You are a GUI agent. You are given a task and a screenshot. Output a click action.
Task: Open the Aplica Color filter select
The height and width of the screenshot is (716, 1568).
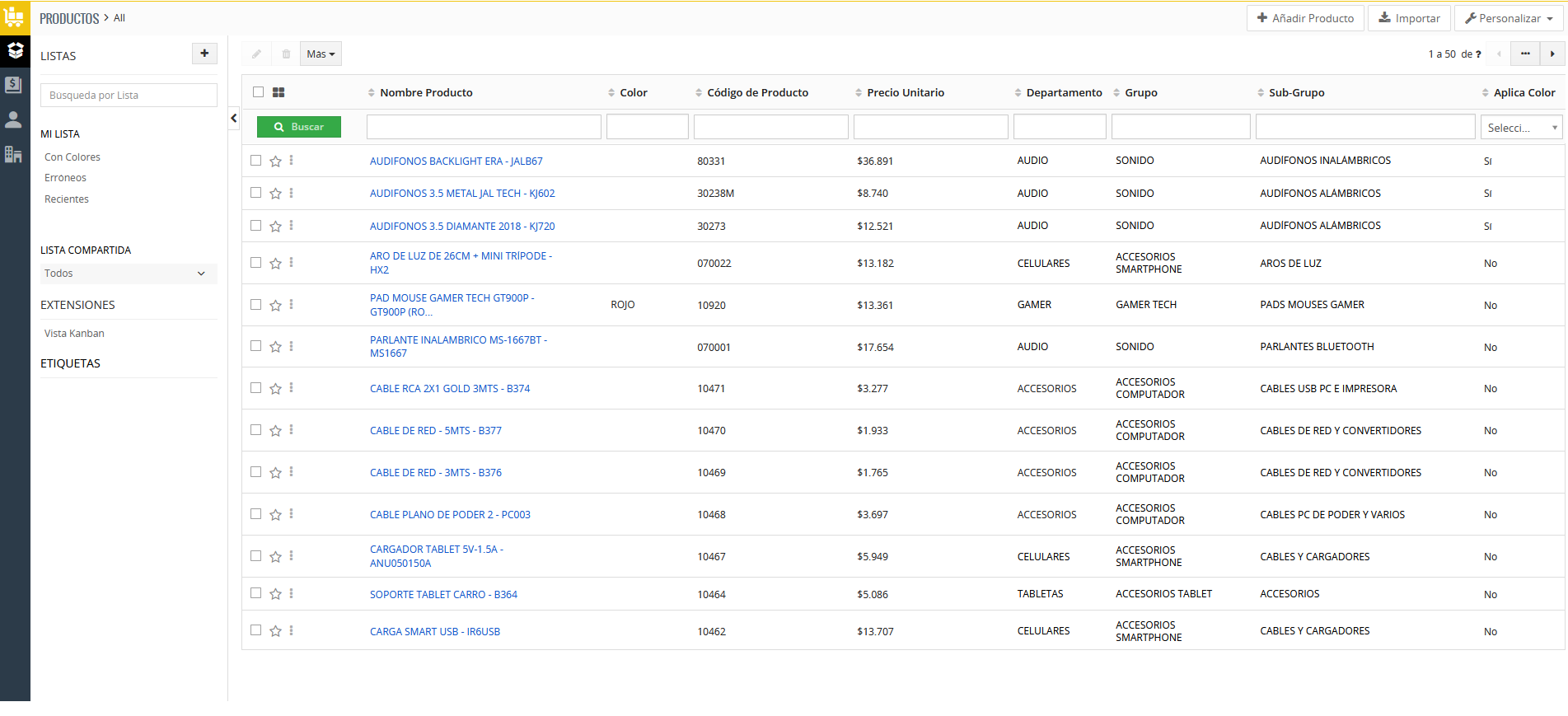coord(1521,128)
